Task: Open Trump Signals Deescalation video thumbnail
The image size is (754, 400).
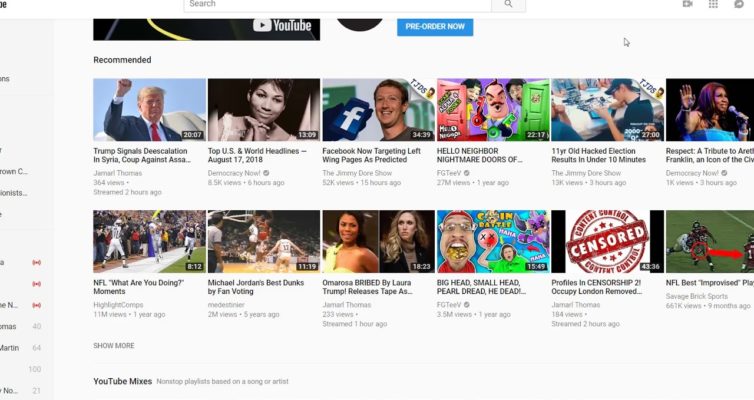Action: (x=149, y=110)
